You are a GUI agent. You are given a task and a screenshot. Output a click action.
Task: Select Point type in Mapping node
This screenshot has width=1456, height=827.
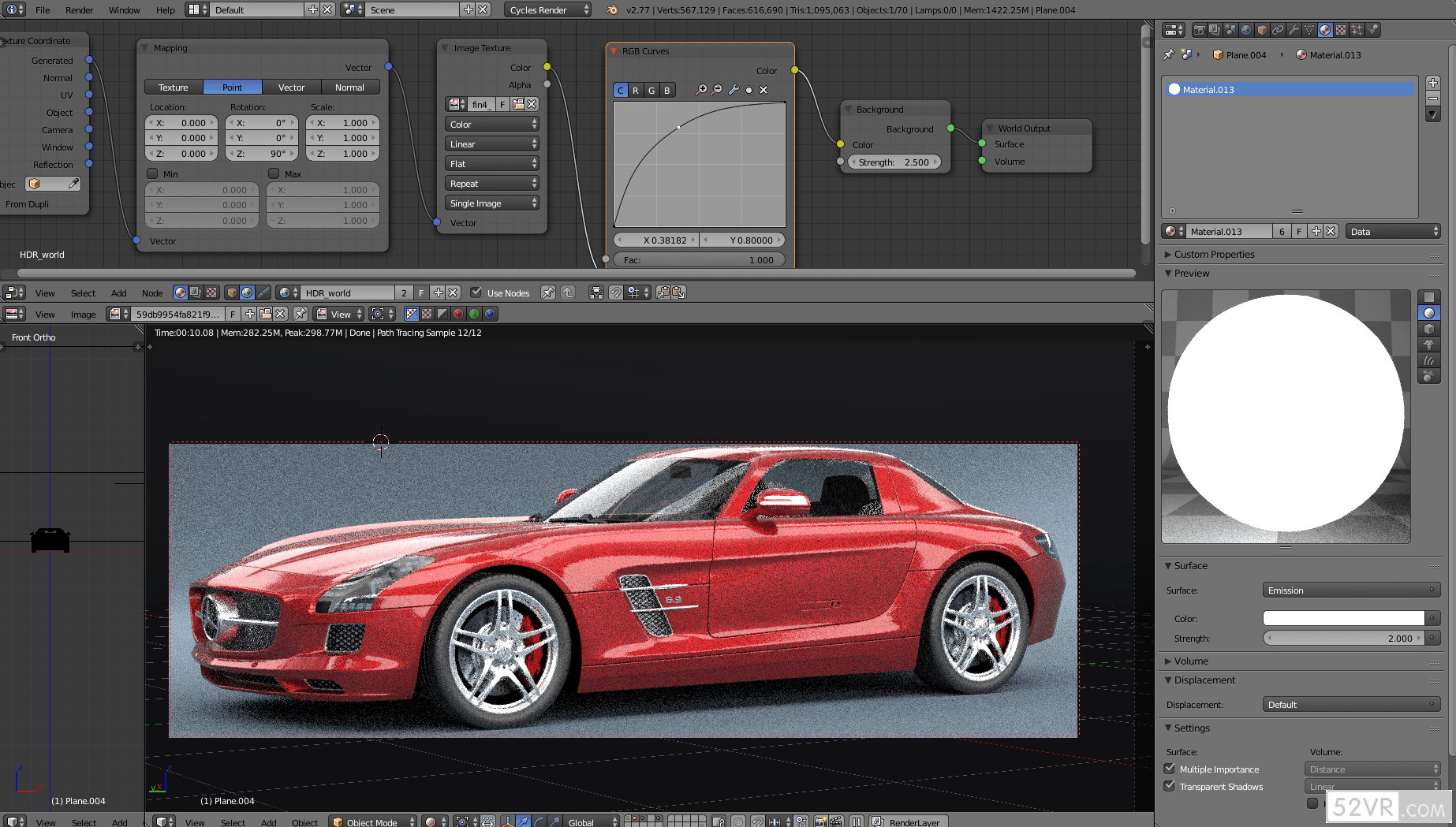pyautogui.click(x=233, y=87)
